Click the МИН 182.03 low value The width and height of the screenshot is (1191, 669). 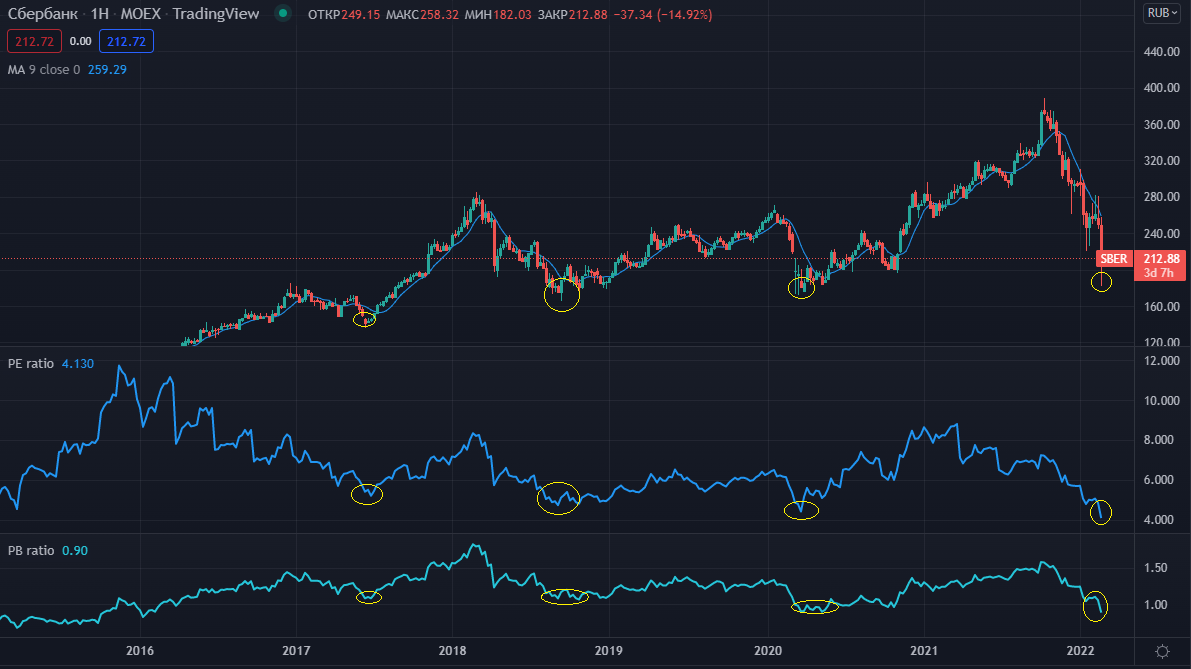498,14
